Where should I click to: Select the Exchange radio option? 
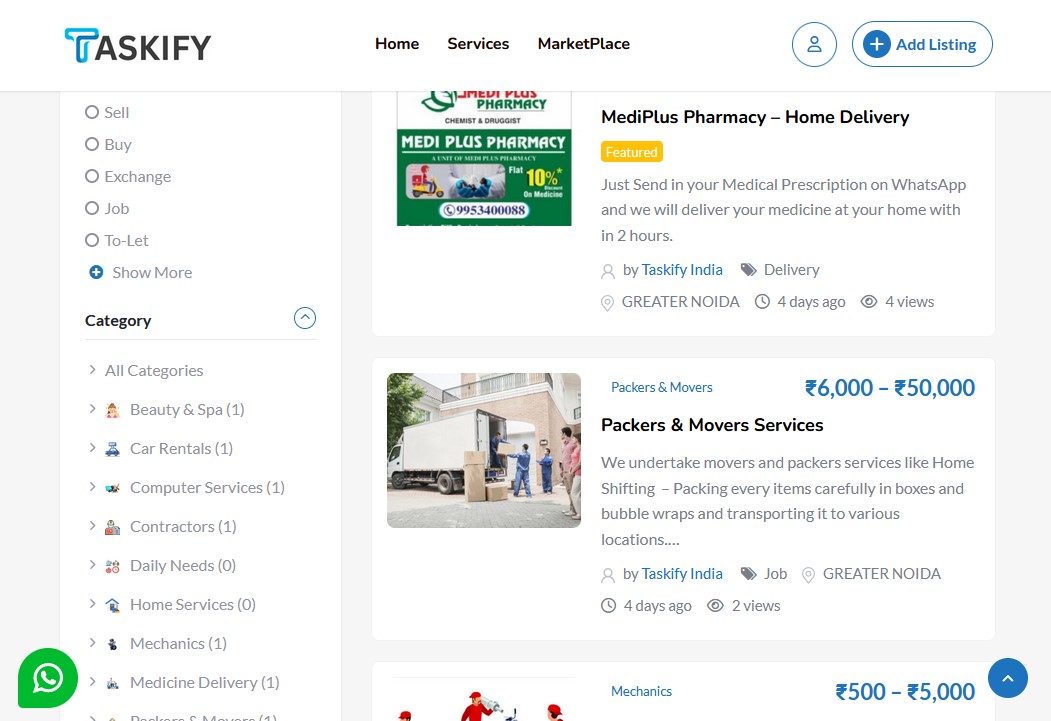click(x=92, y=176)
